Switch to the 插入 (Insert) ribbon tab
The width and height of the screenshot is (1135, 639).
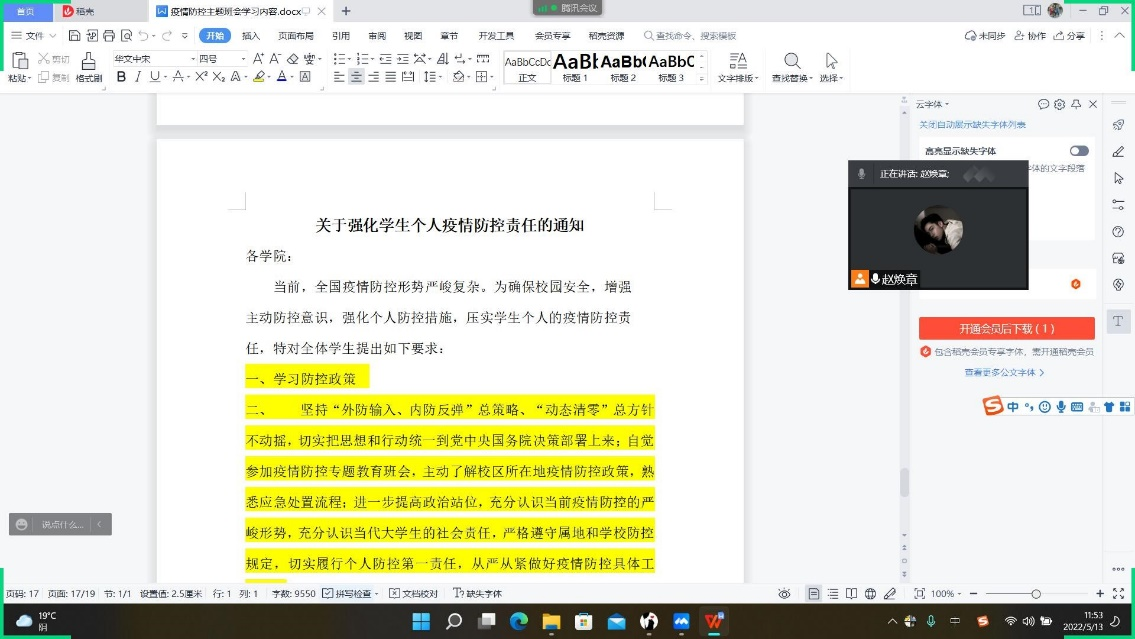point(251,36)
